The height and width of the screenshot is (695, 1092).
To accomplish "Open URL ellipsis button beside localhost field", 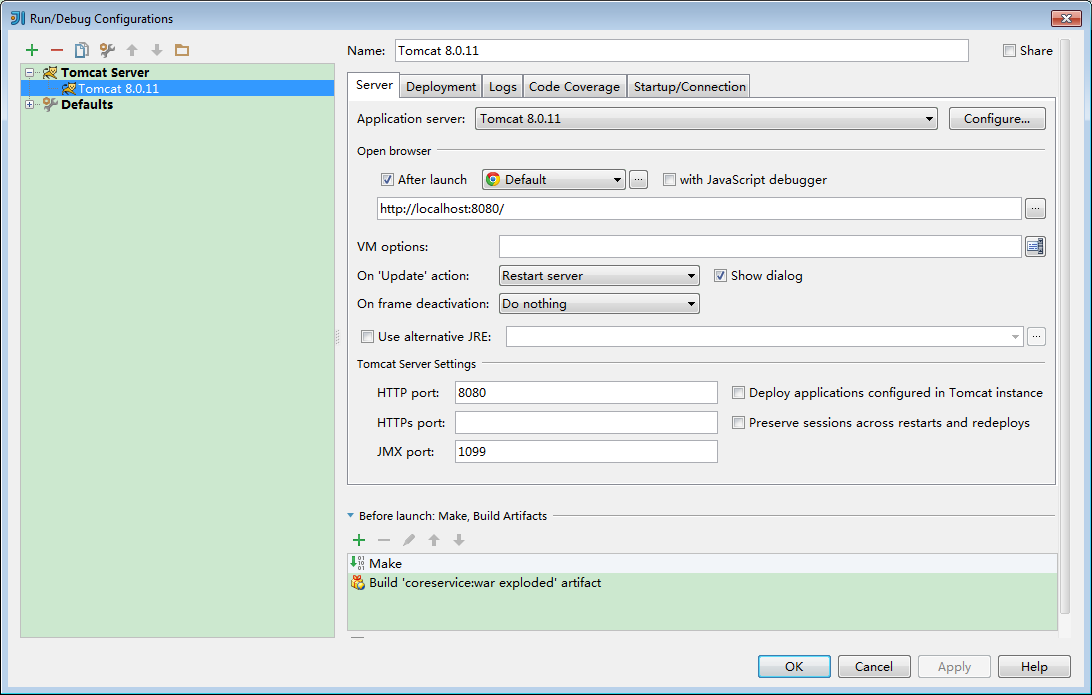I will [1035, 208].
